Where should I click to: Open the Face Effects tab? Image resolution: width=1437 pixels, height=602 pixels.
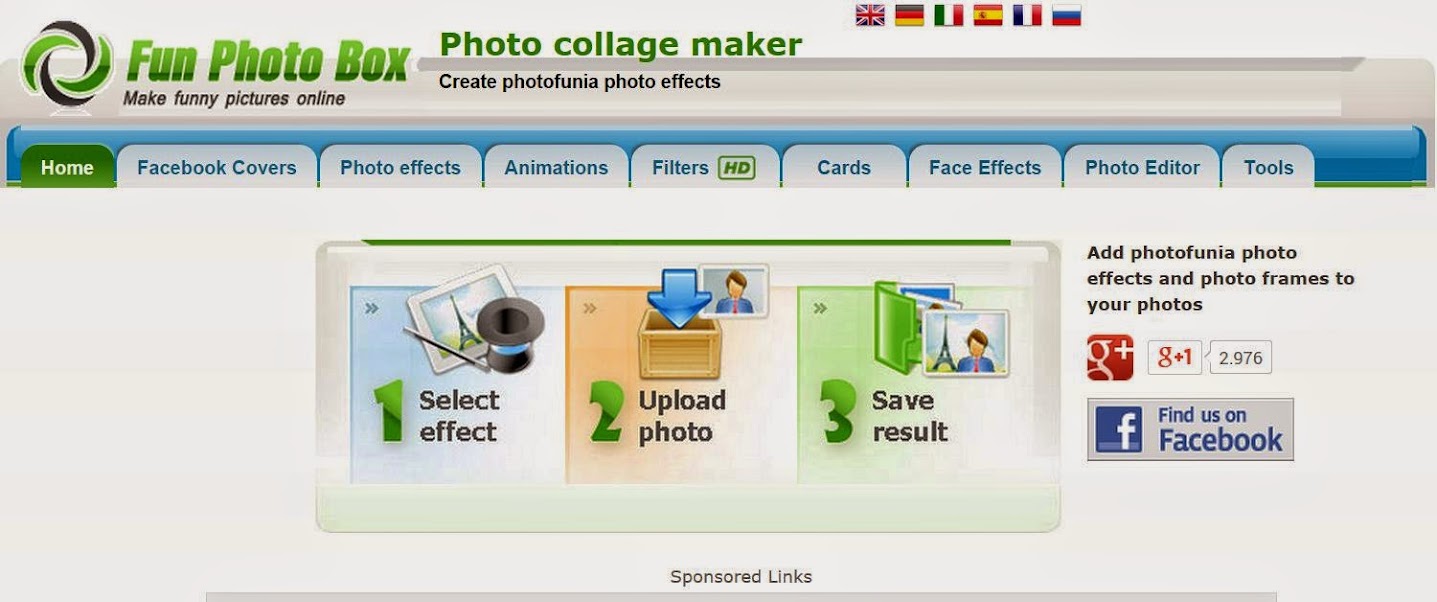pos(985,167)
